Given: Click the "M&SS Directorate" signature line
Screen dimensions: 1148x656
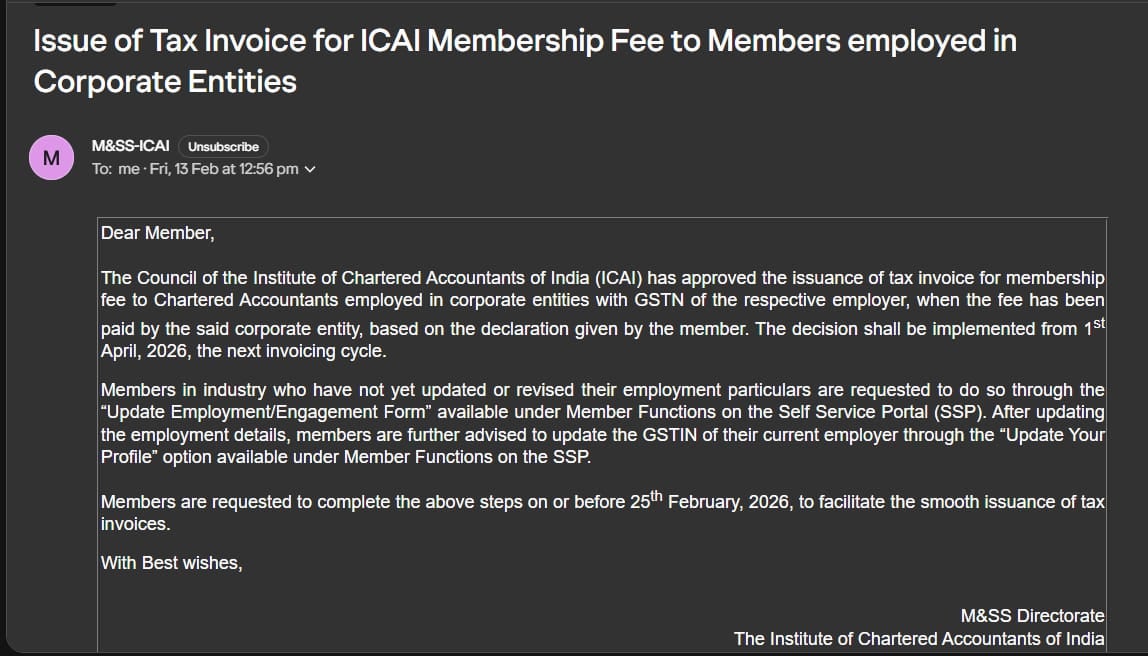Looking at the screenshot, I should (1032, 616).
